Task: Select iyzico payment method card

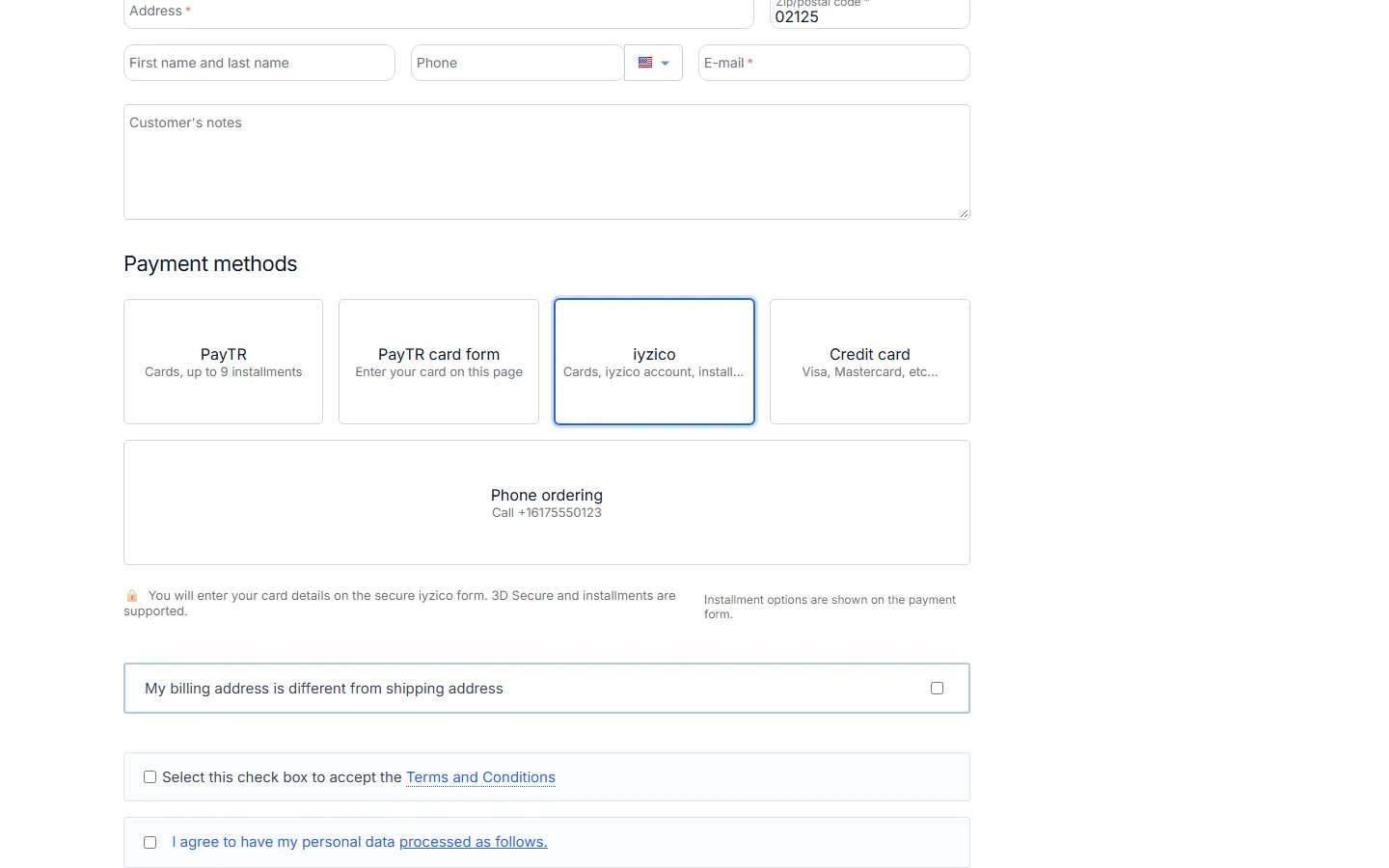Action: pos(654,362)
